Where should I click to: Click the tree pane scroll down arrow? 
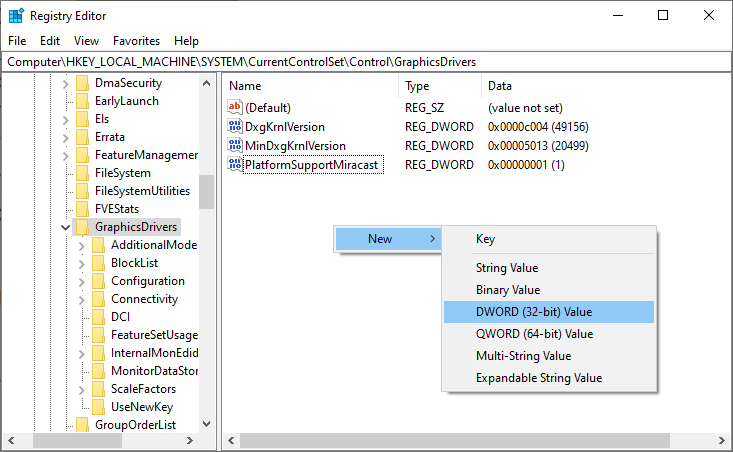[207, 424]
